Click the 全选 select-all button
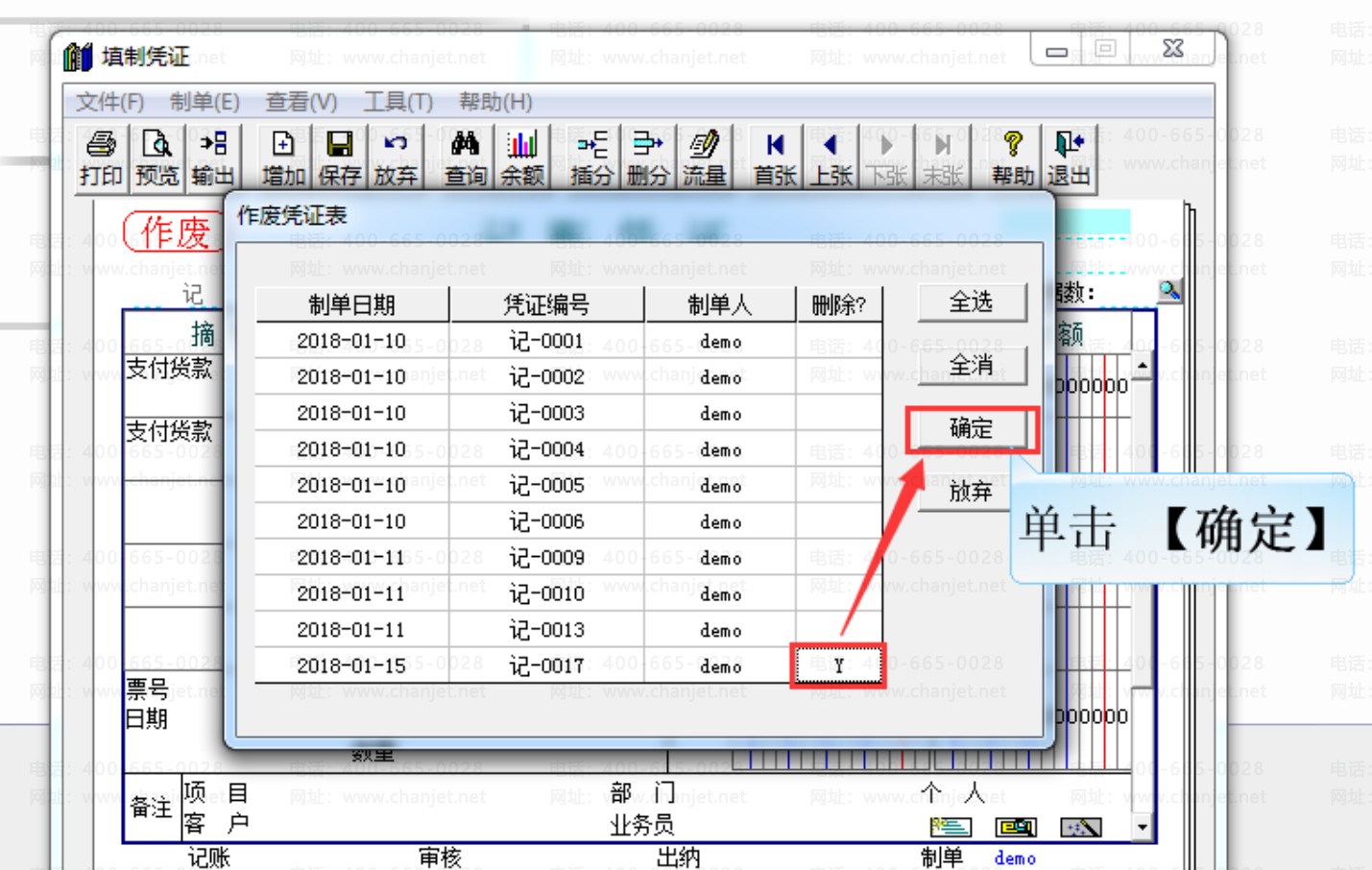The width and height of the screenshot is (1372, 870). coord(972,302)
